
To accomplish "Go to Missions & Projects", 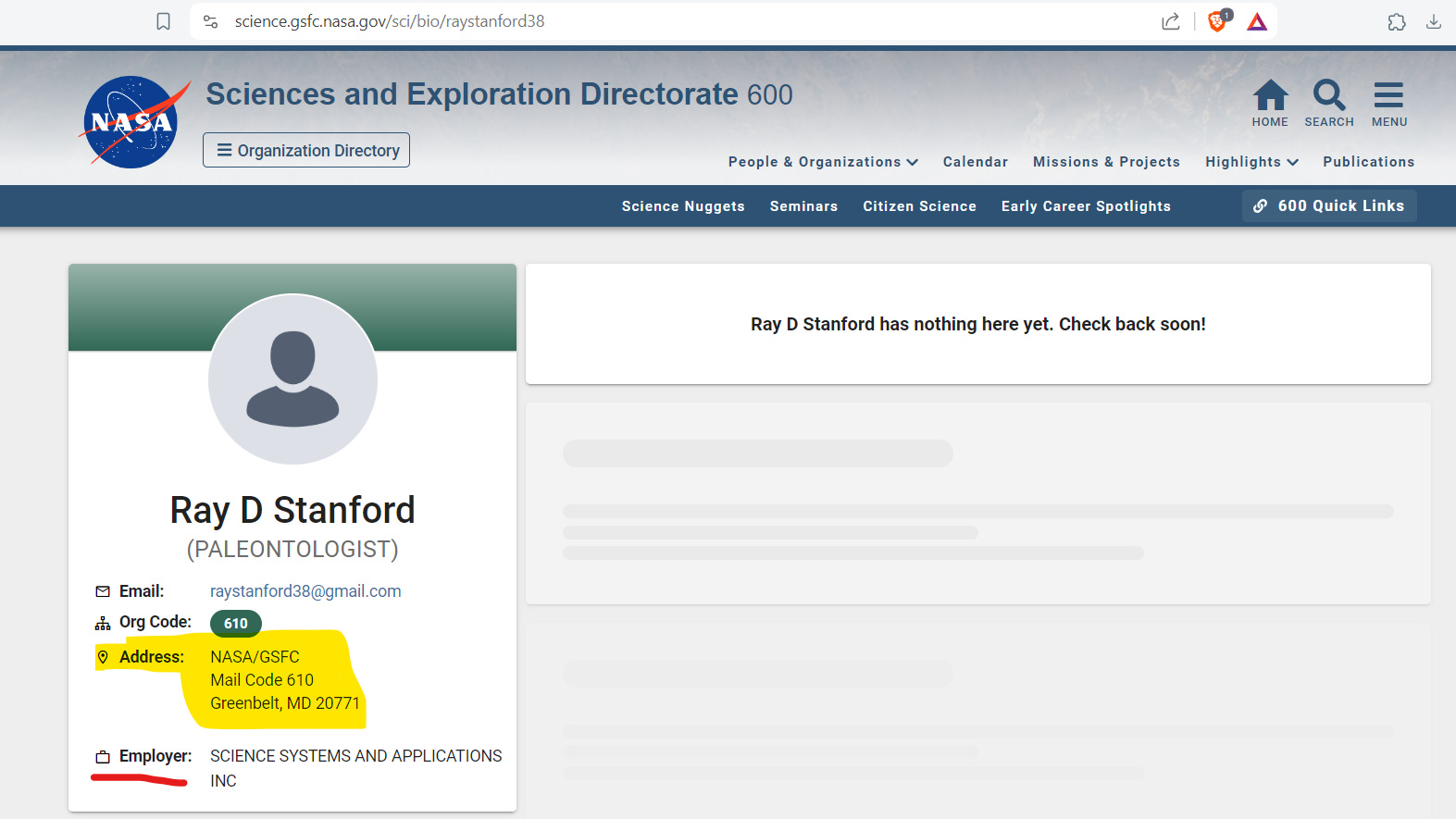I will pos(1106,162).
